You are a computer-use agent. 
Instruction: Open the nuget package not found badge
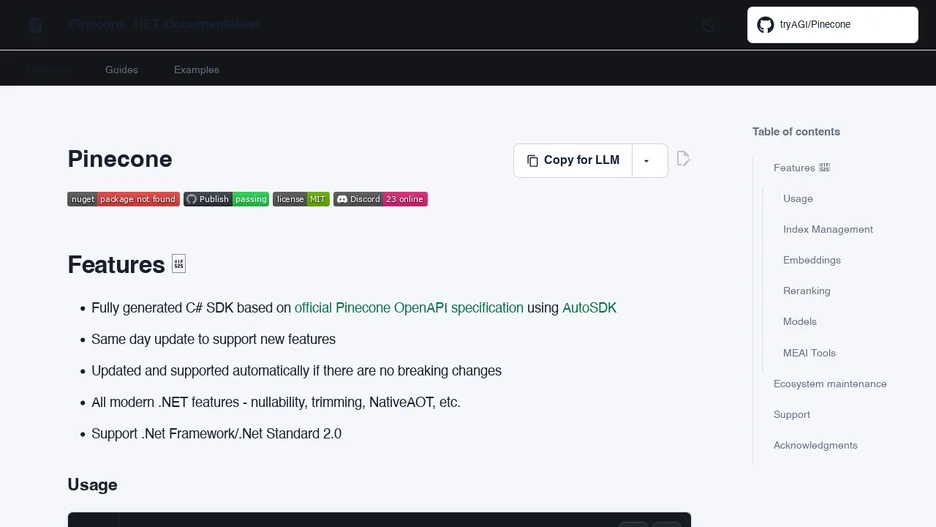(x=124, y=199)
